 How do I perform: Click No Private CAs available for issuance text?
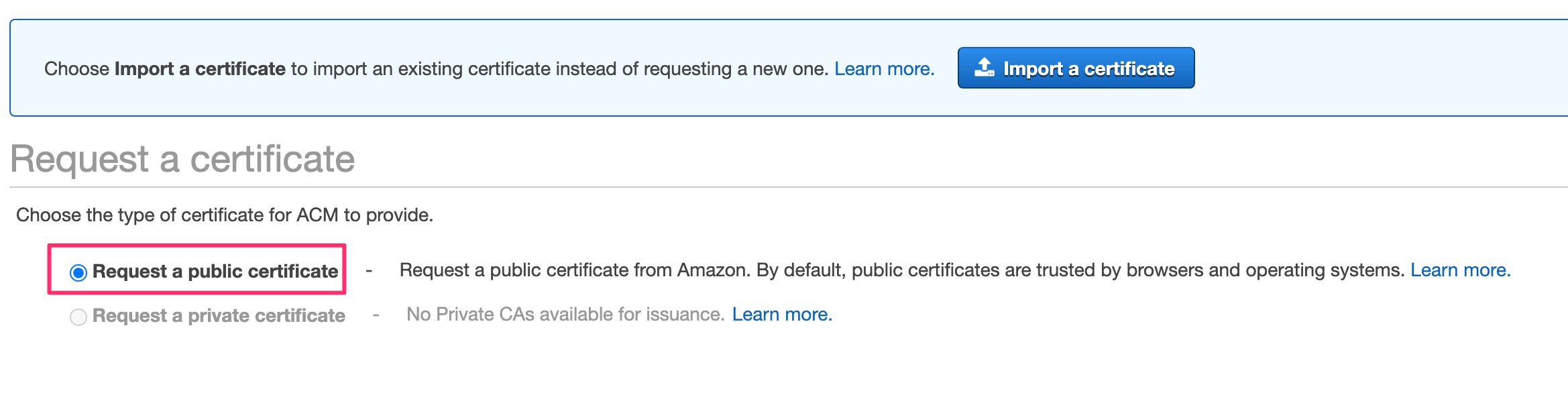coord(565,315)
